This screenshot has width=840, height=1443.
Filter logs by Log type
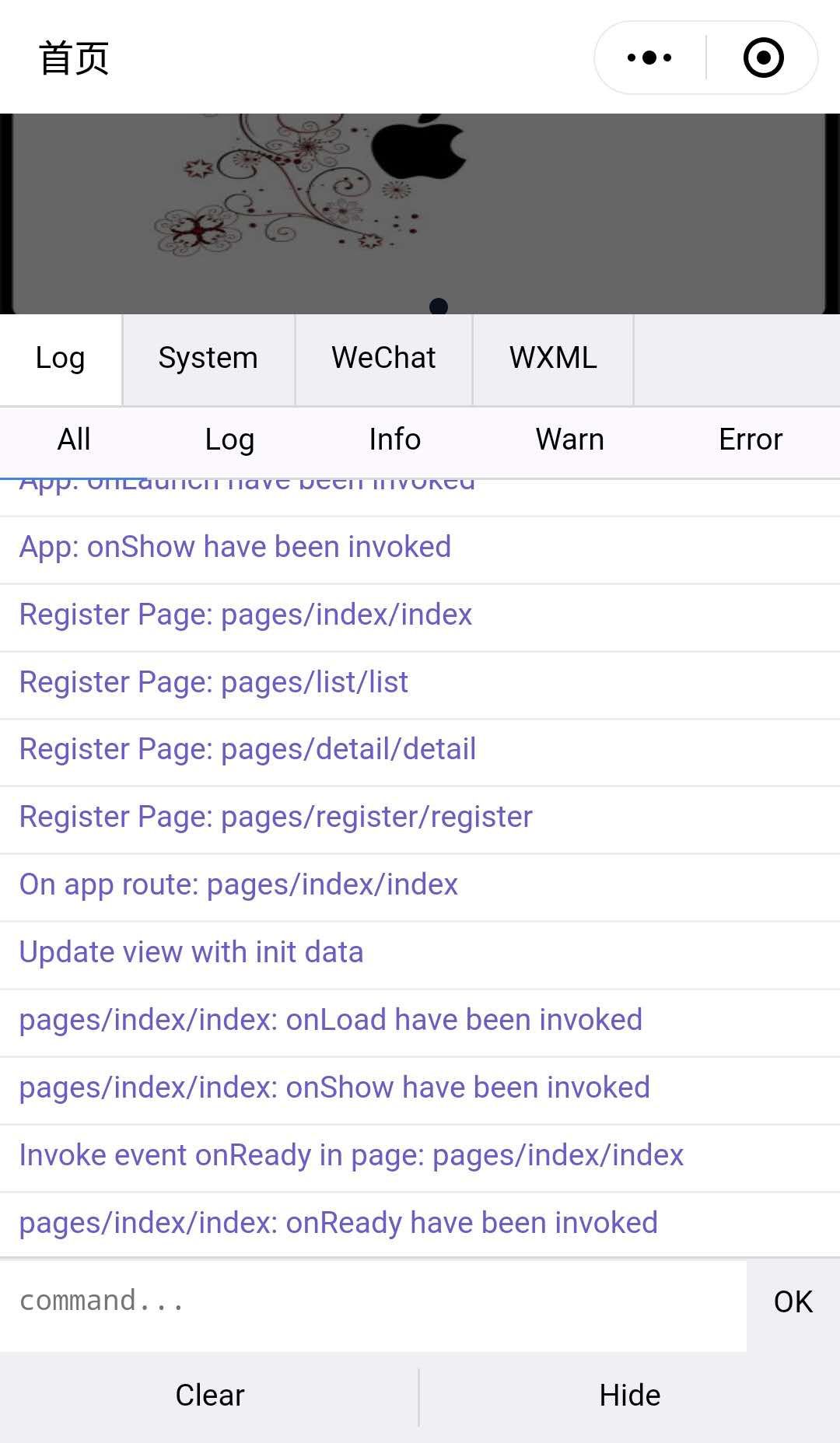[229, 440]
